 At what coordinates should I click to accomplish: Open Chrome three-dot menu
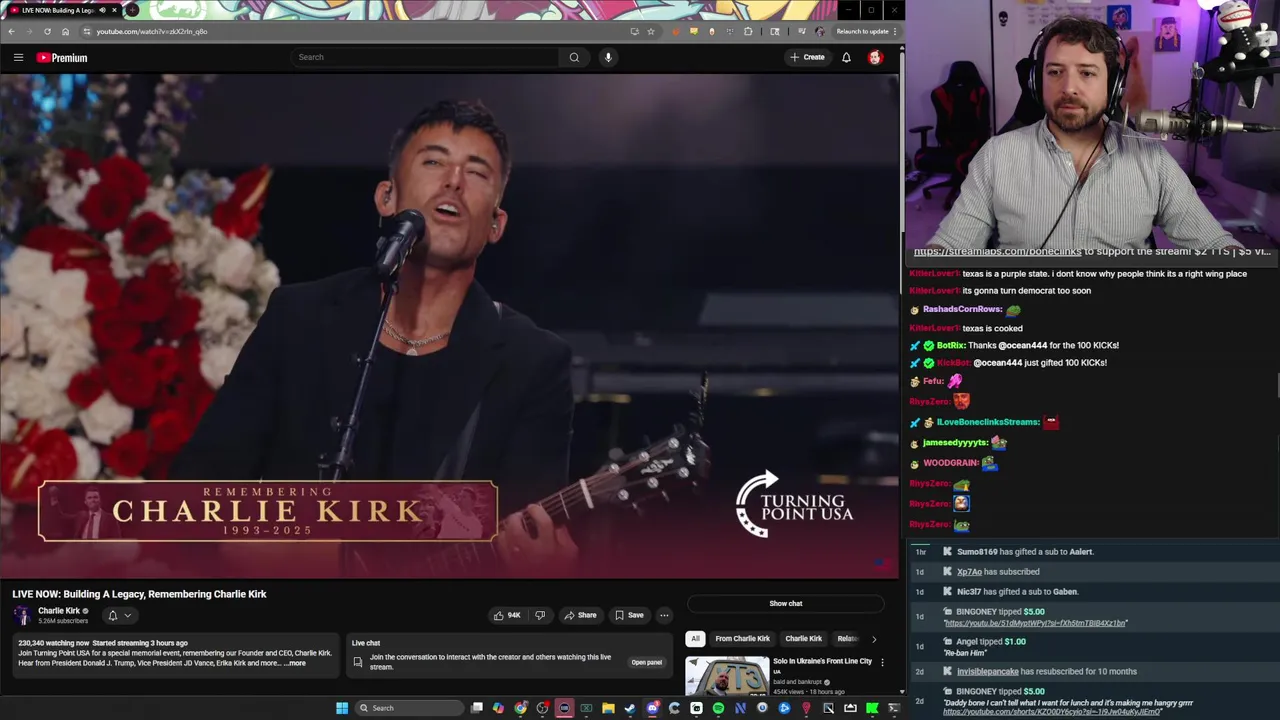click(895, 31)
